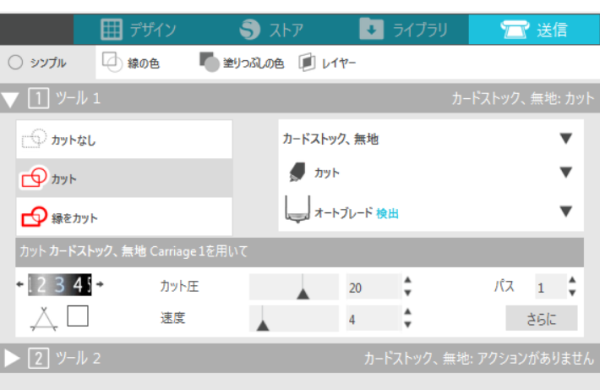The width and height of the screenshot is (600, 390).
Task: Select the シンプル radio button
Action: 16,62
